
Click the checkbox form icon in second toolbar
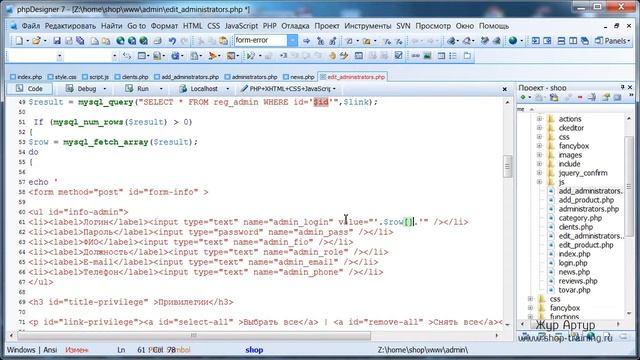[398, 56]
